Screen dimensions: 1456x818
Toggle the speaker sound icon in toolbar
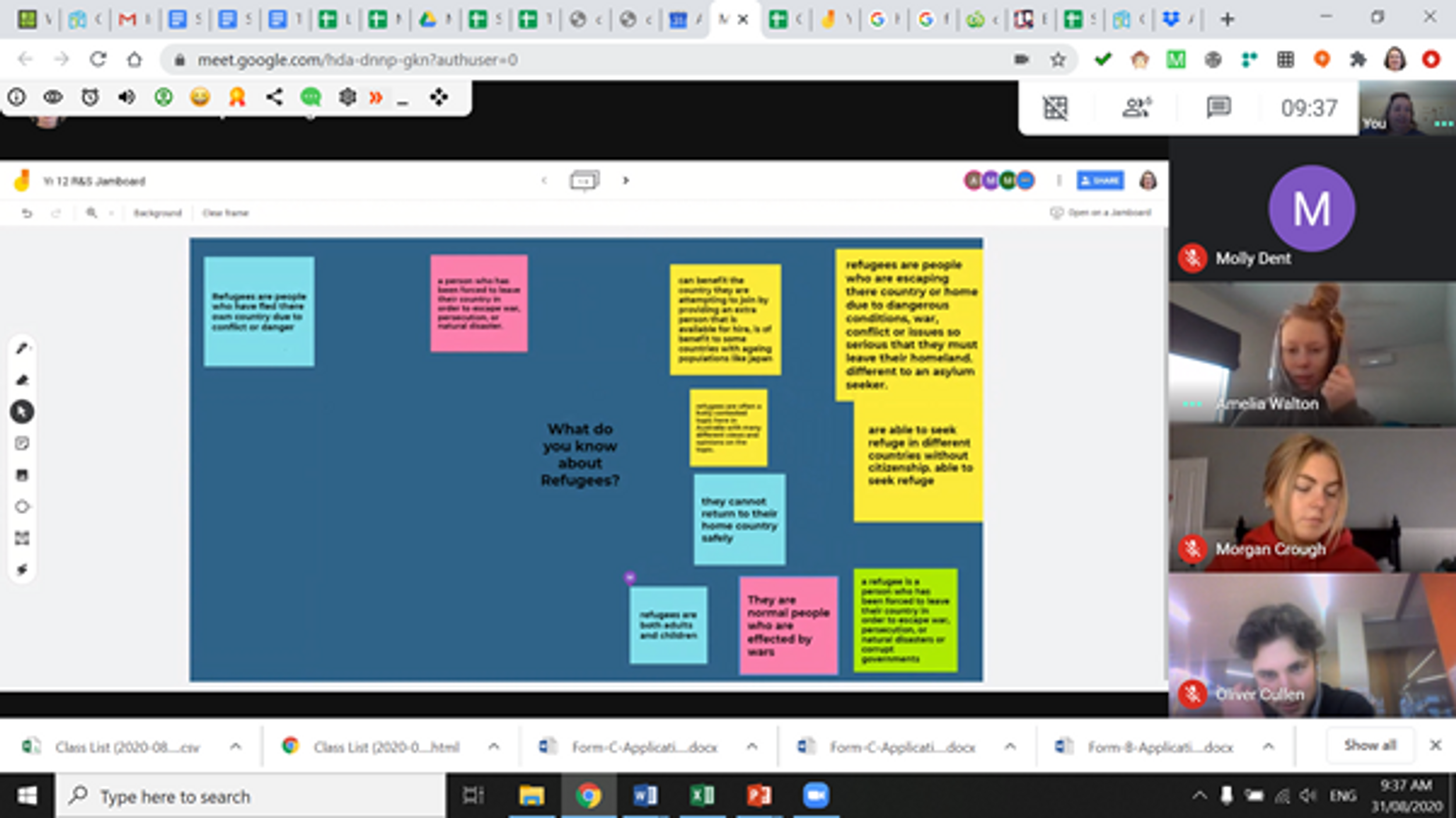point(126,97)
